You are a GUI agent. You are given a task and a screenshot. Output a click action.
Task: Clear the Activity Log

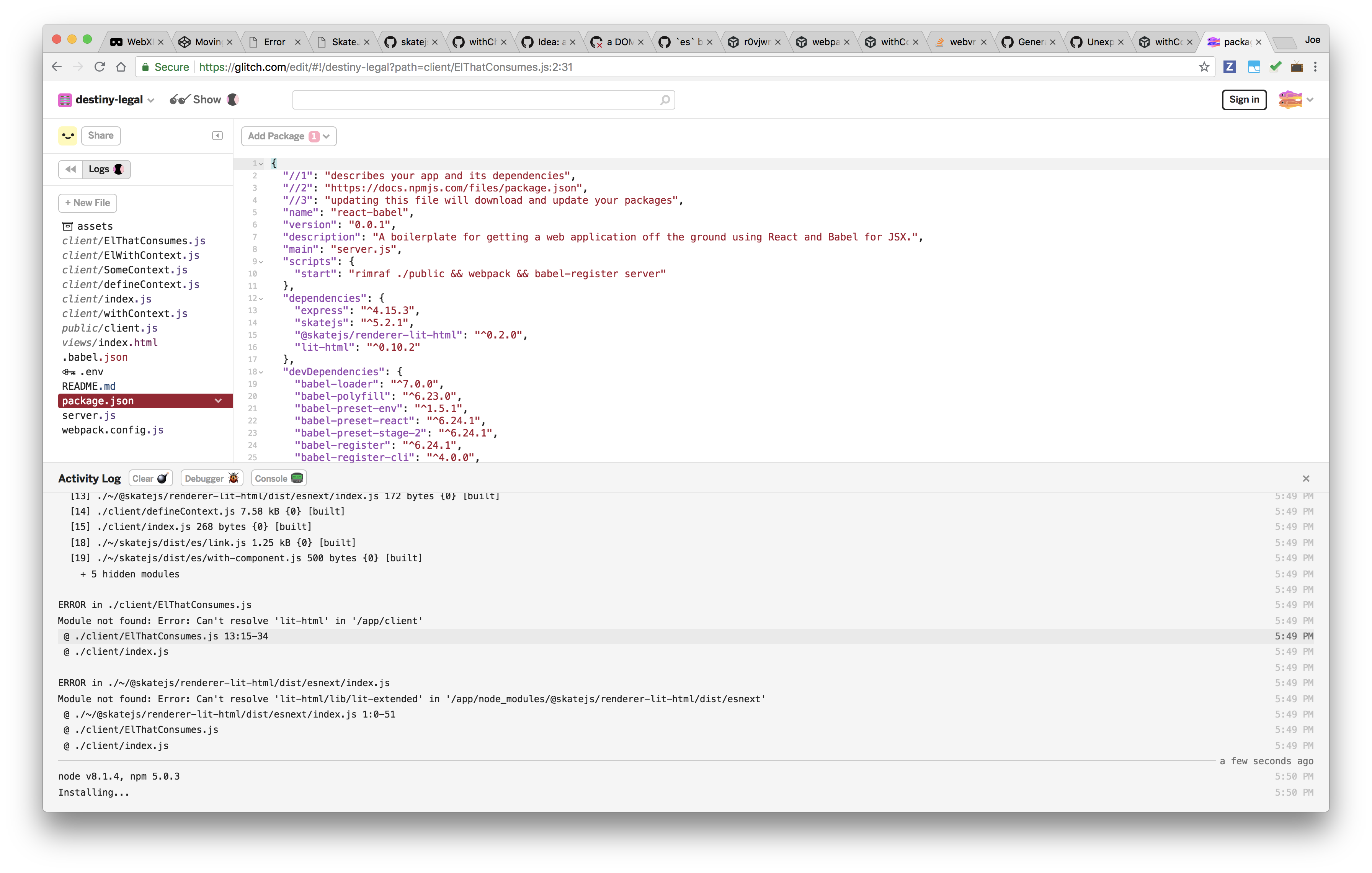tap(150, 479)
